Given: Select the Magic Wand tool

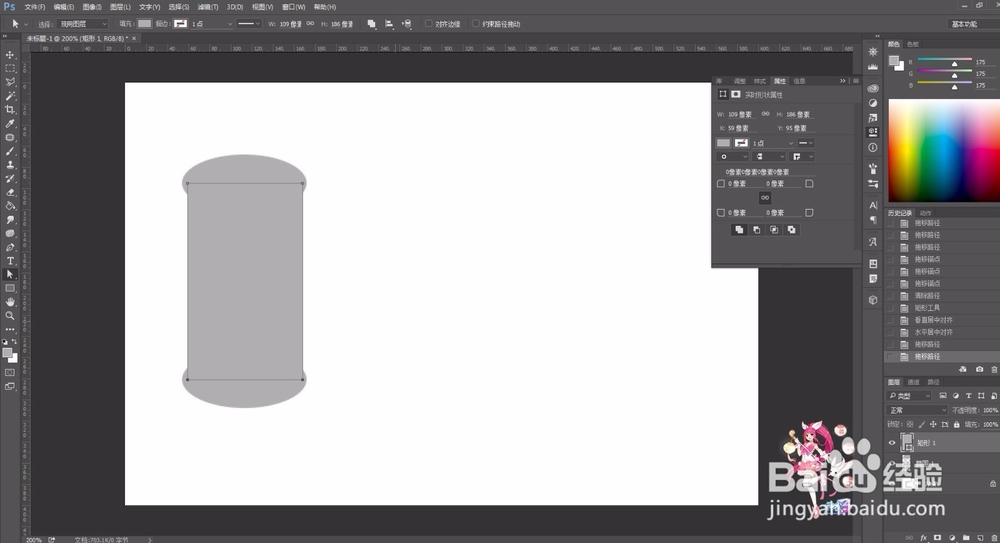Looking at the screenshot, I should tap(10, 96).
